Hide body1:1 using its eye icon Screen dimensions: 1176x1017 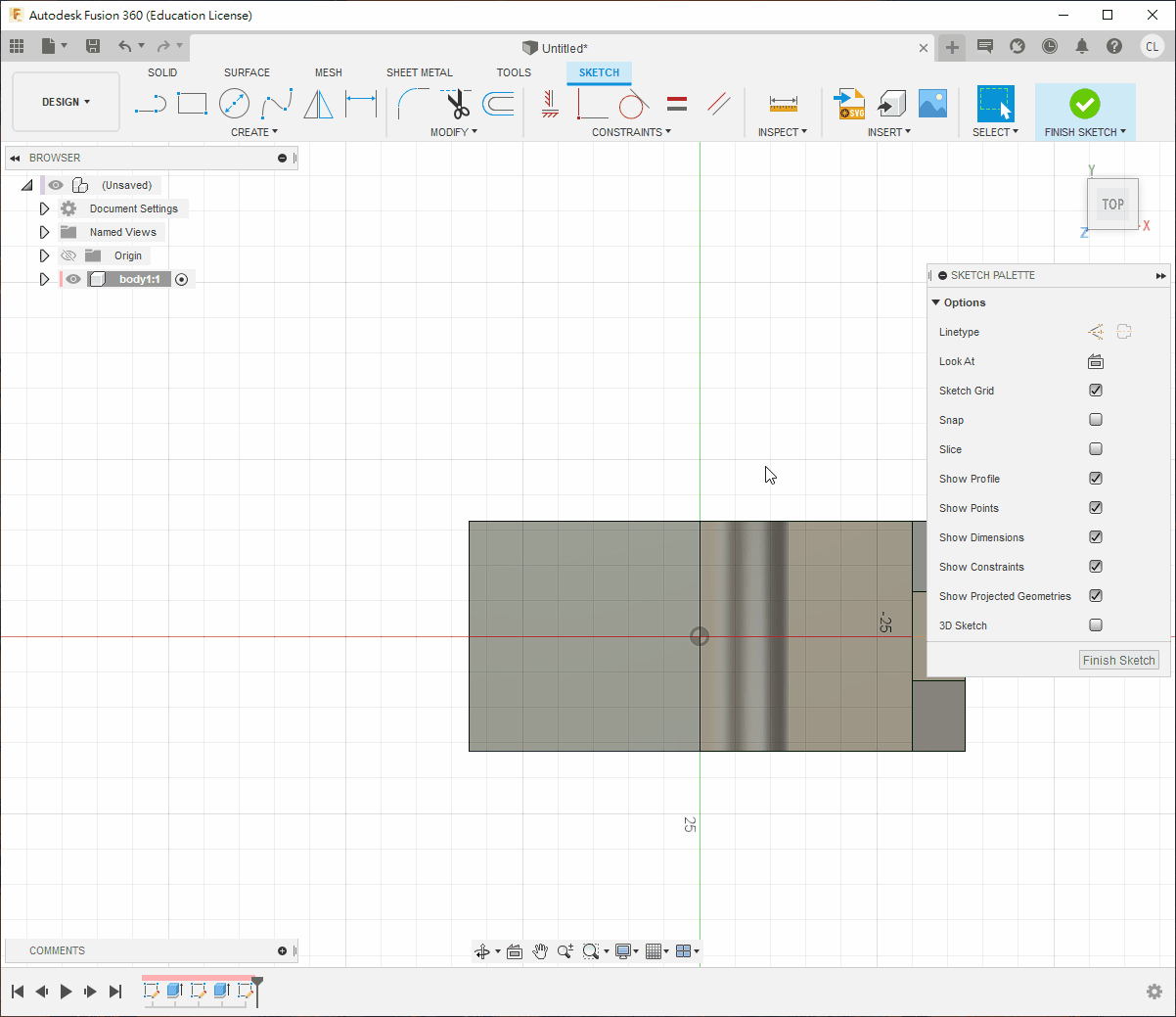pyautogui.click(x=73, y=279)
